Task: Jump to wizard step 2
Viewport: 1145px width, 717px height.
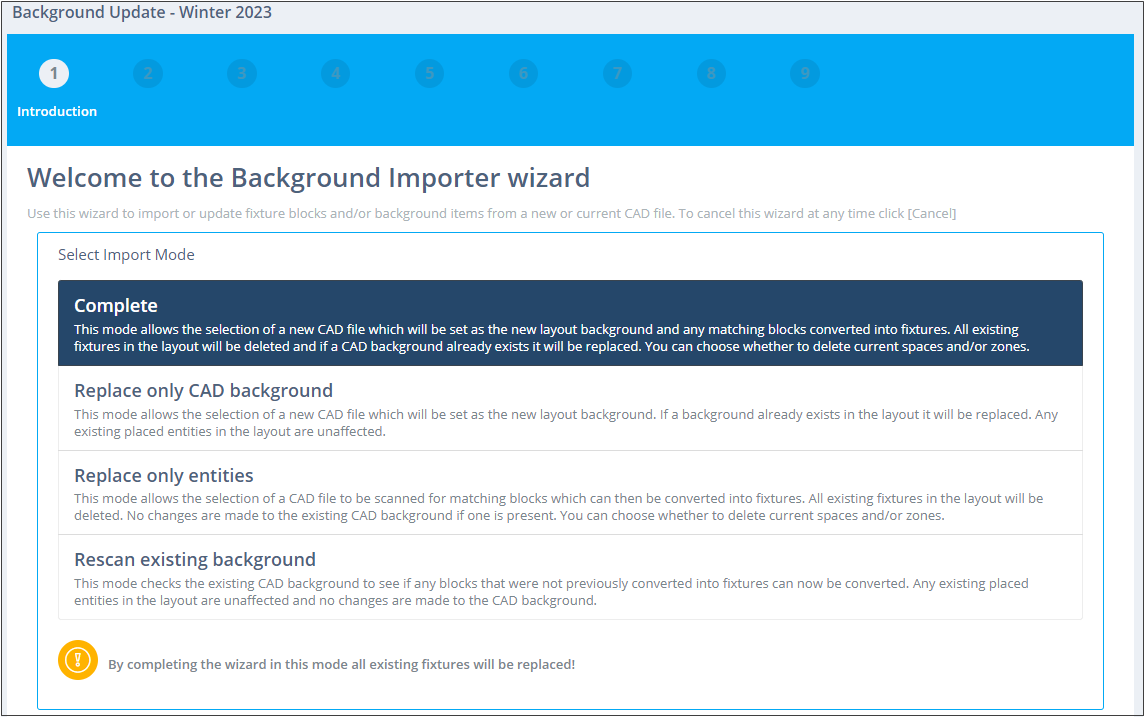Action: (x=148, y=73)
